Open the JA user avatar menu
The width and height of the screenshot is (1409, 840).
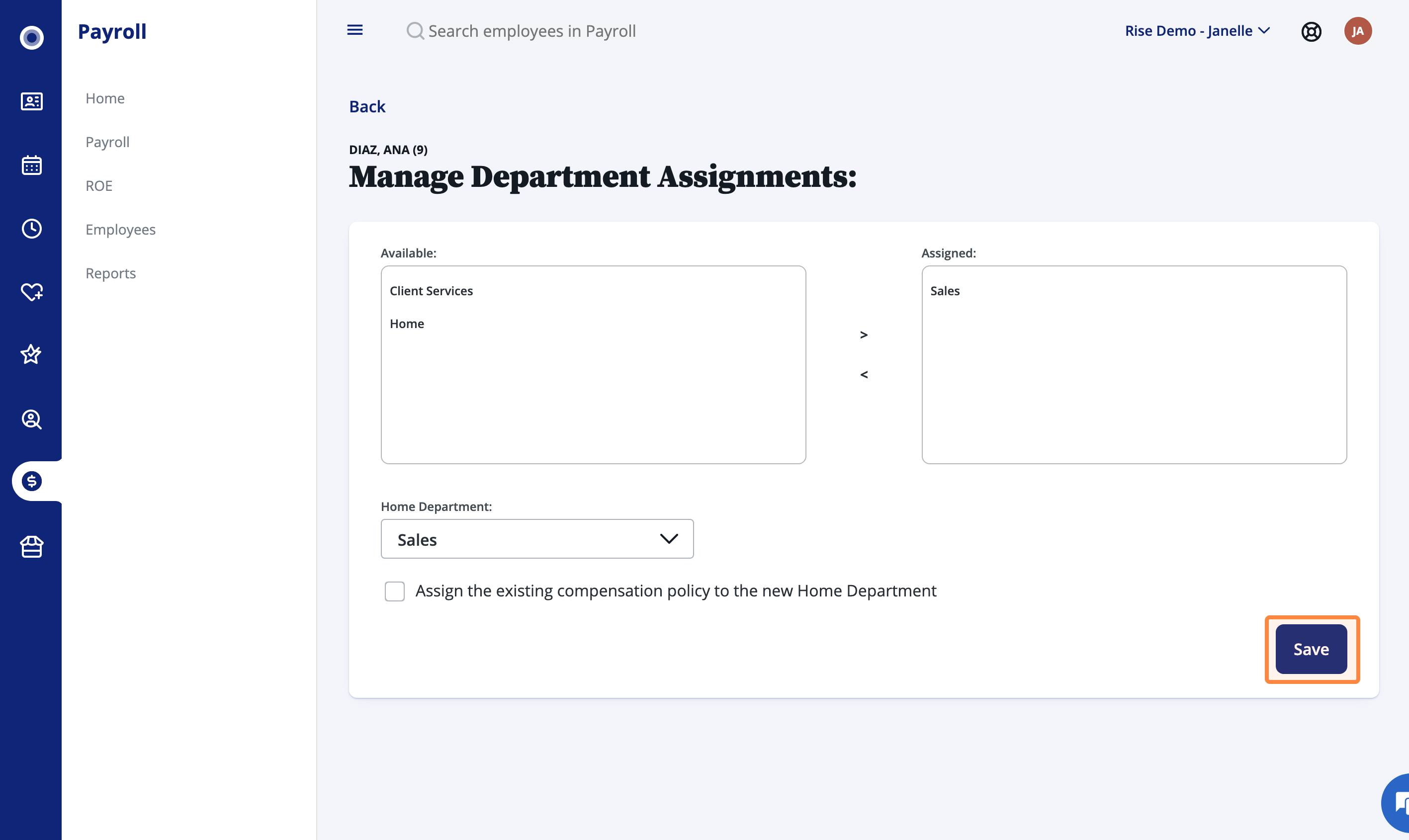click(x=1357, y=31)
